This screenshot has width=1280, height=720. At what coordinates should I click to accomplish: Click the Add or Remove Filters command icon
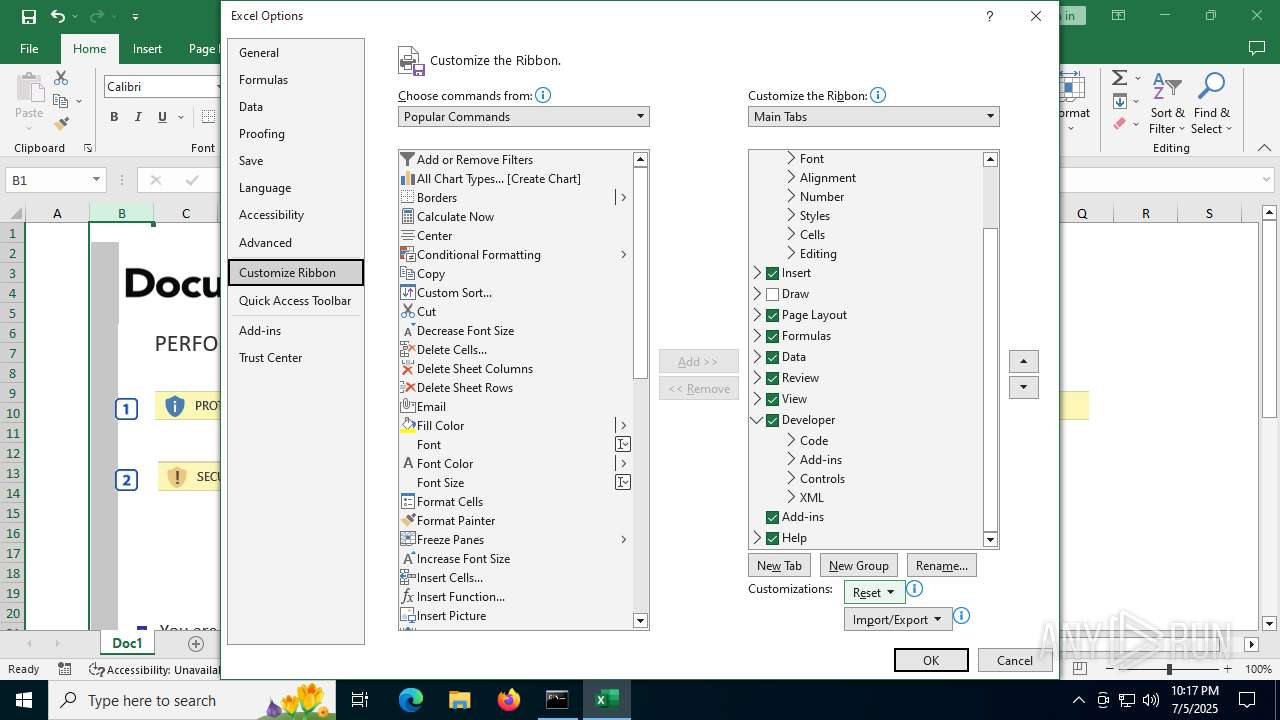point(407,159)
